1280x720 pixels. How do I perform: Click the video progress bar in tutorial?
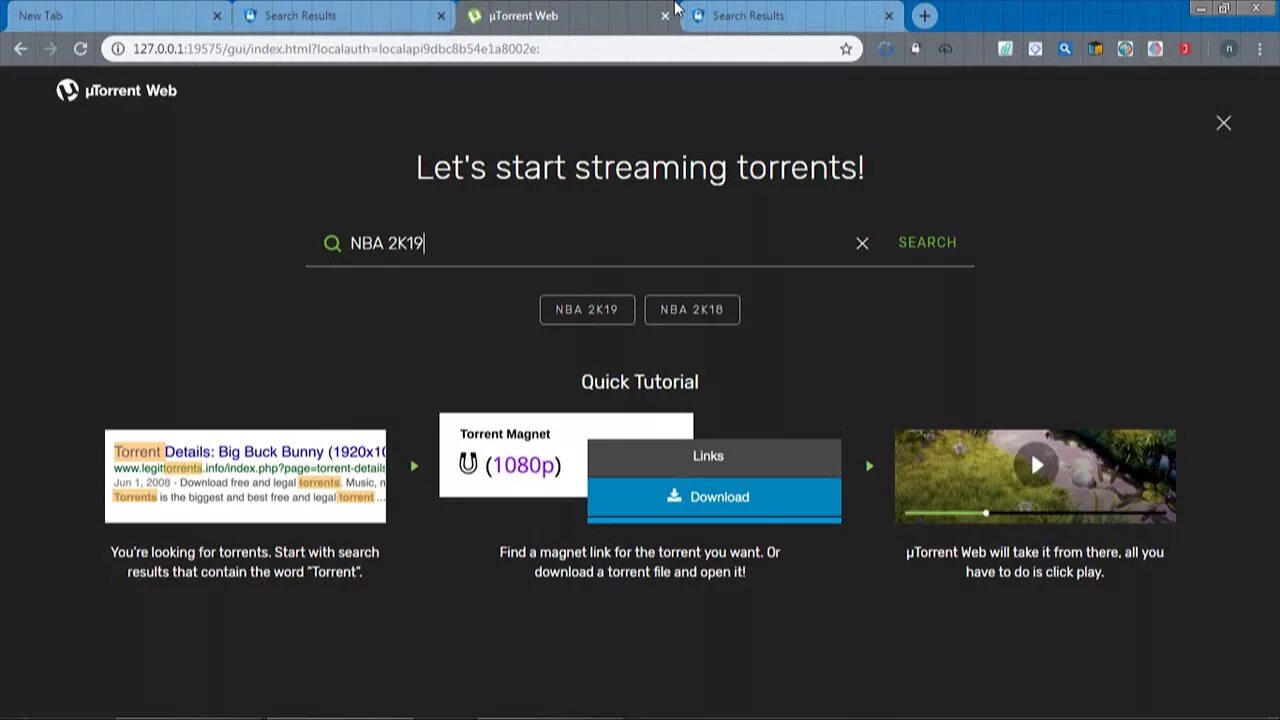1035,513
